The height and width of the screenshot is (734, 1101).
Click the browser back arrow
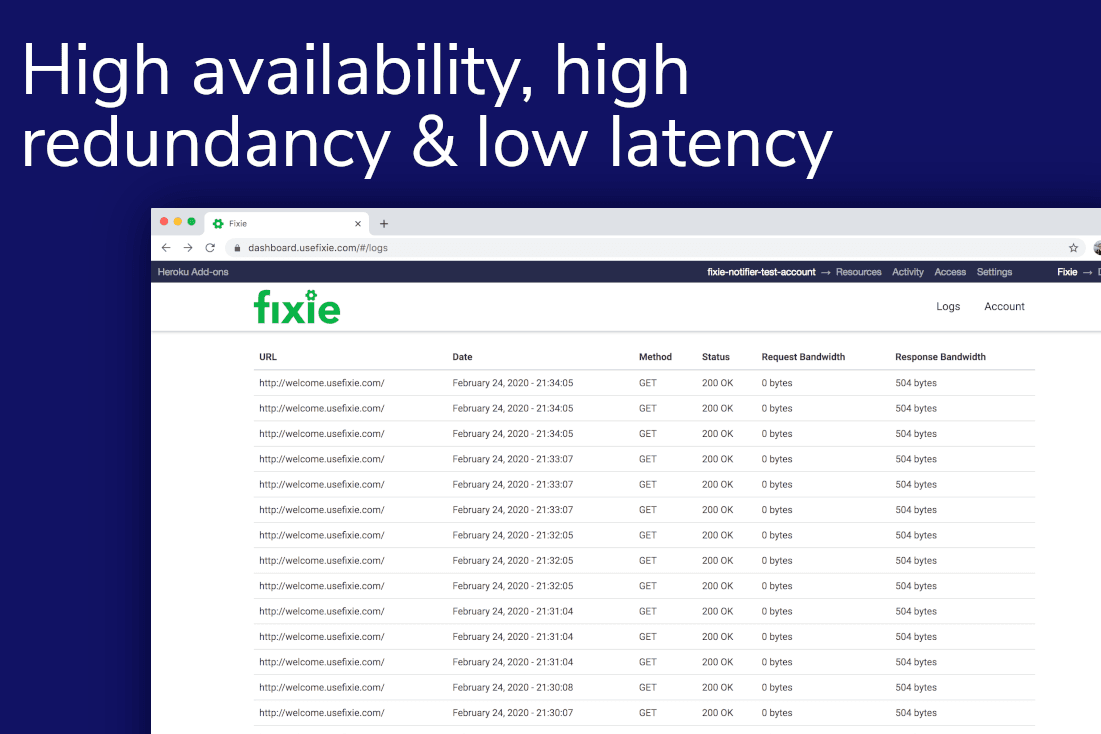pos(166,248)
